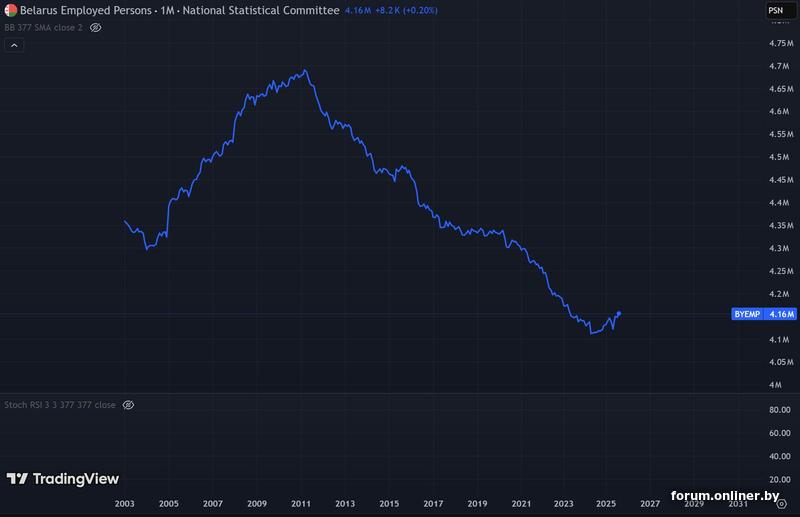
Task: Click the 4.5M price scale label
Action: (x=779, y=157)
